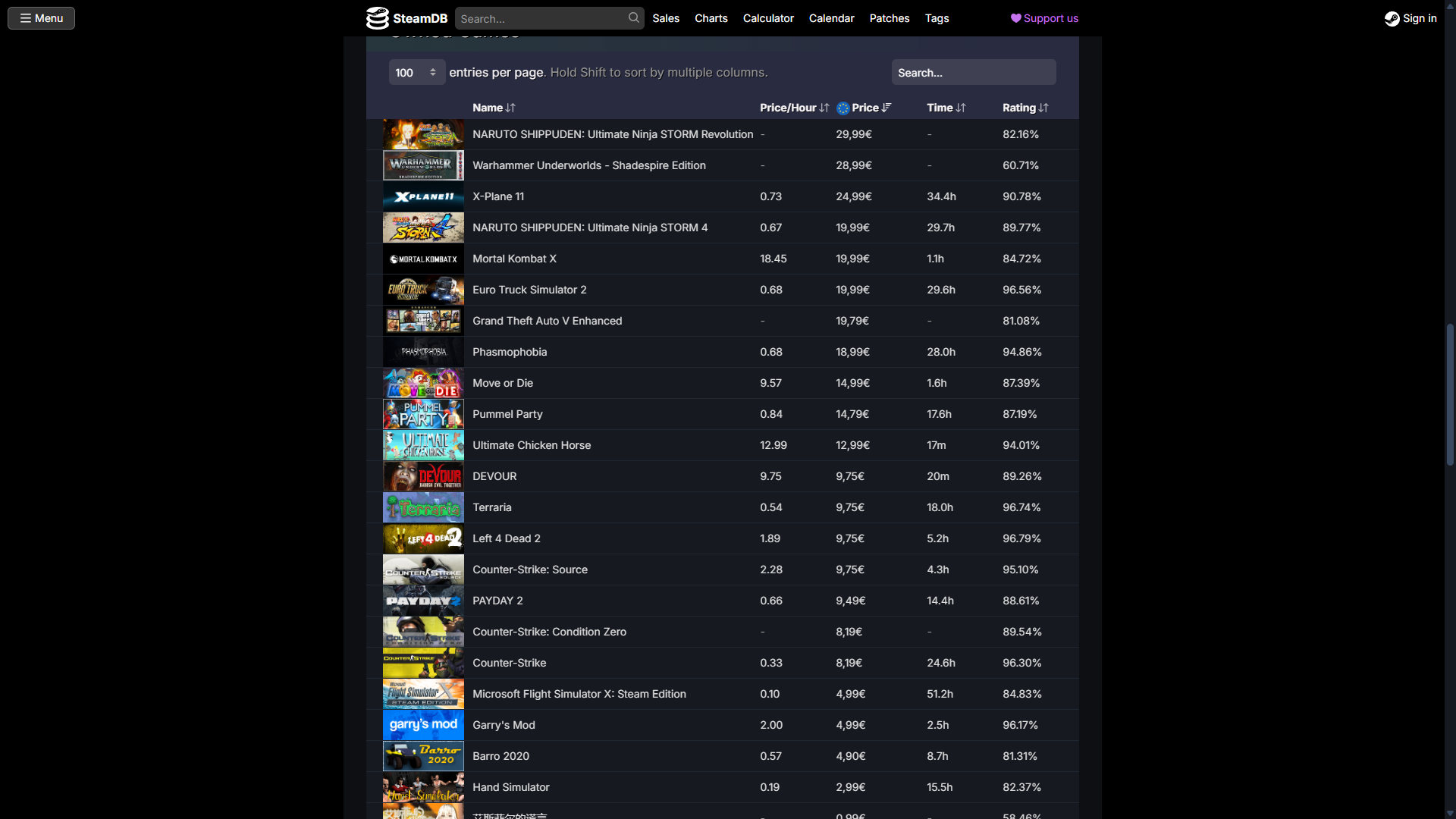
Task: Click the Move or Die thumbnail
Action: click(423, 383)
